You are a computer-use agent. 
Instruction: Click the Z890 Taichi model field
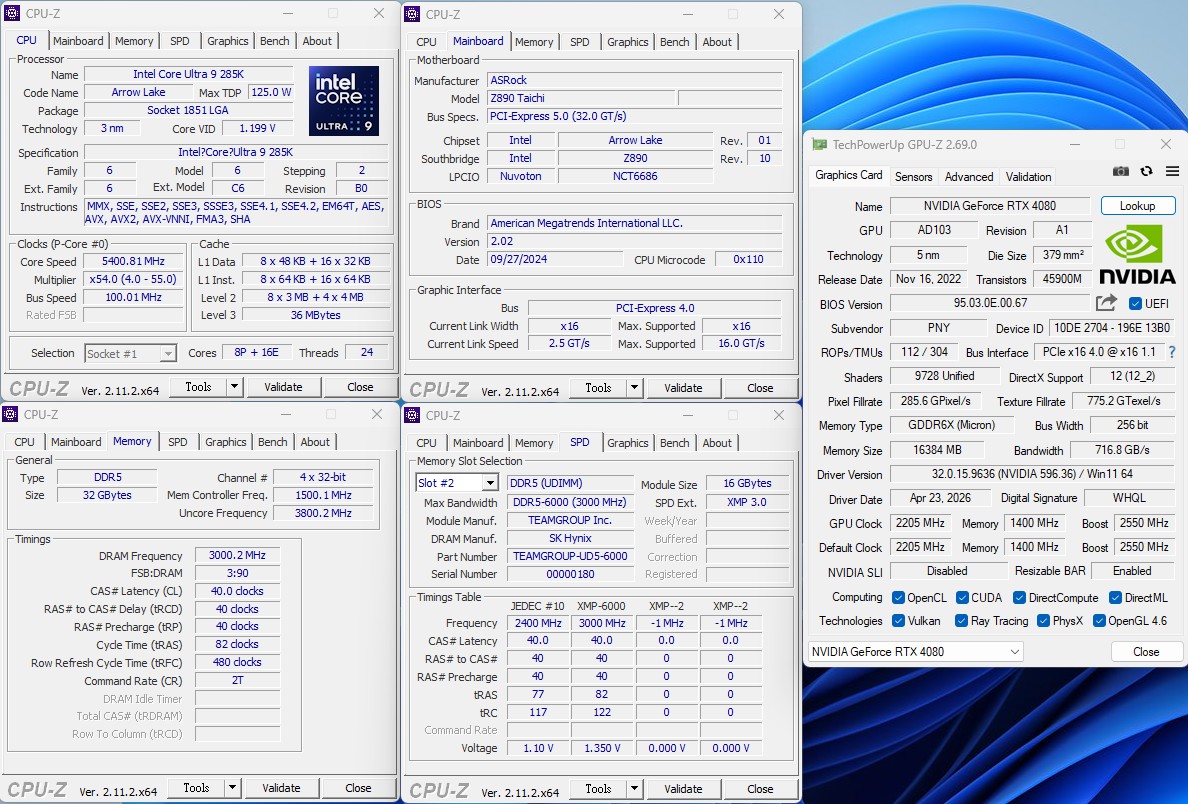point(580,98)
